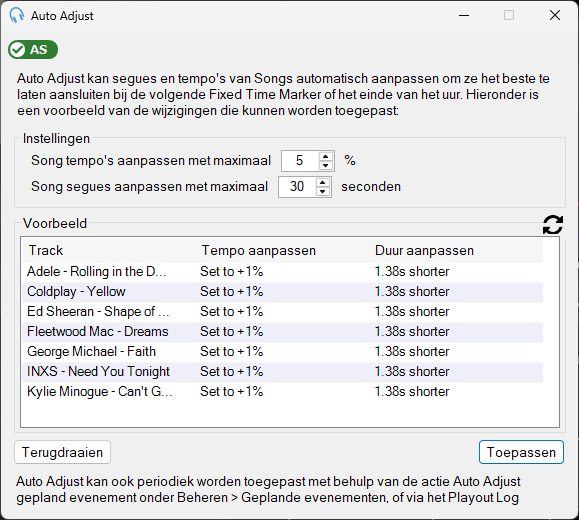Decrease the tempo percentage stepper down arrow
This screenshot has height=520, width=579.
tap(325, 165)
